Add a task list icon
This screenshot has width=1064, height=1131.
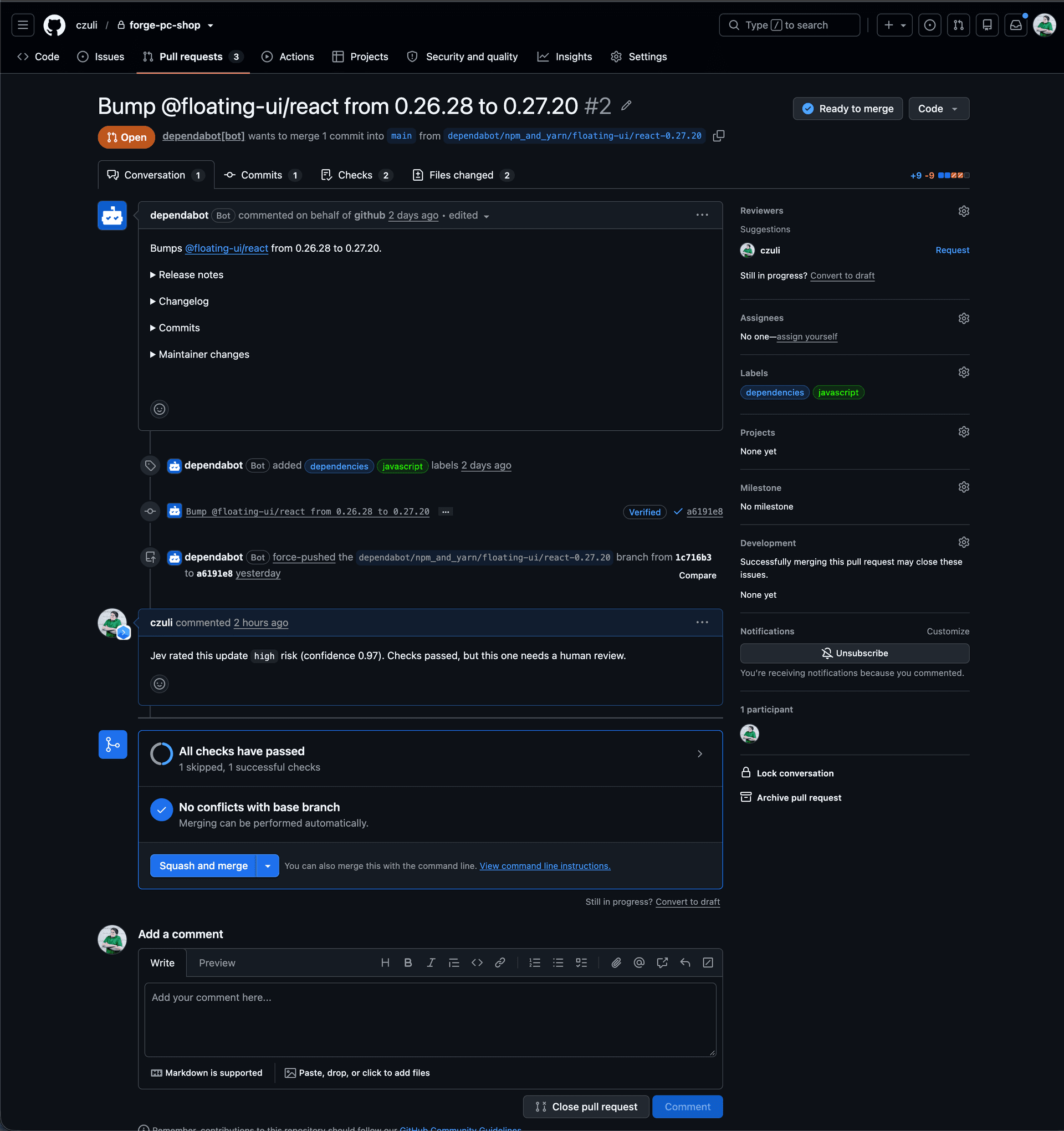click(581, 962)
